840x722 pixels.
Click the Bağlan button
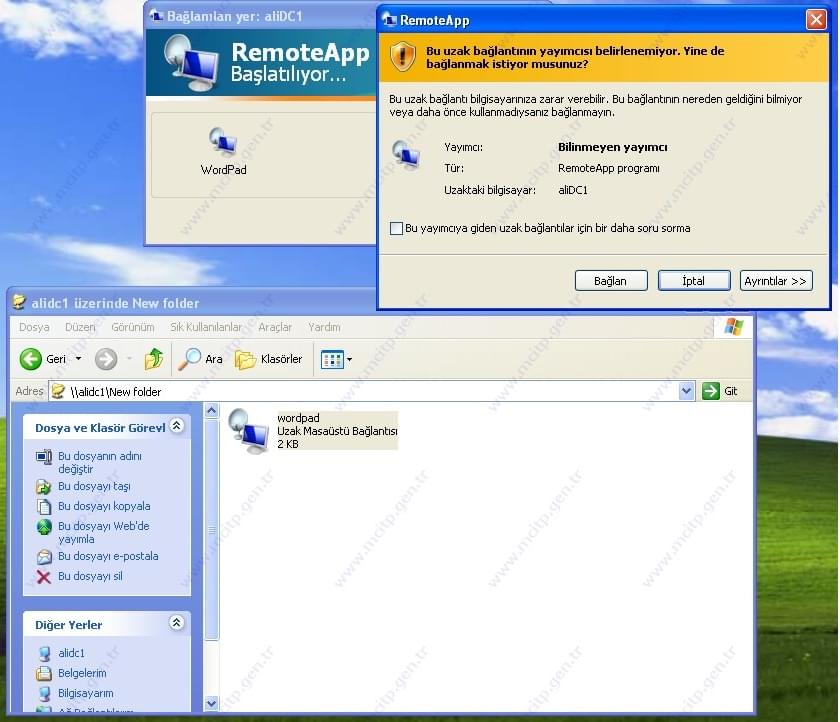pyautogui.click(x=611, y=281)
